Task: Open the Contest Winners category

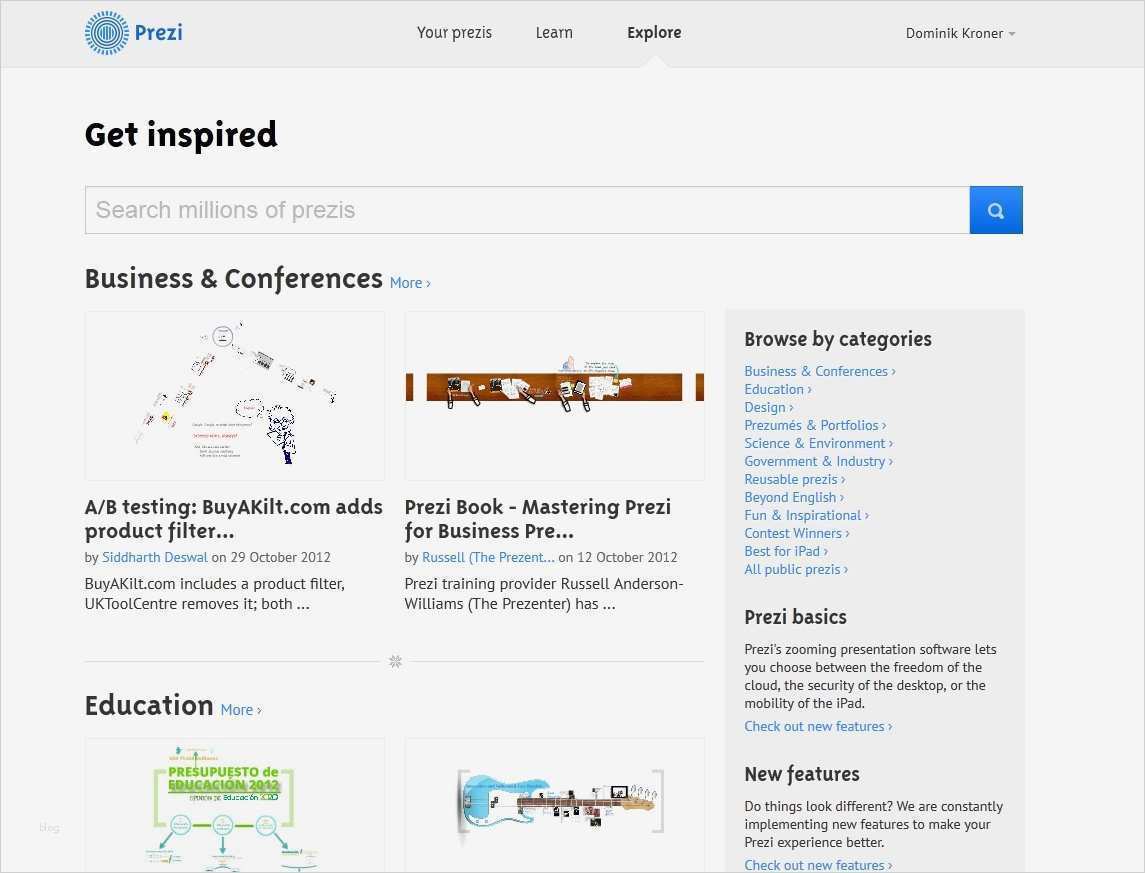Action: coord(795,533)
